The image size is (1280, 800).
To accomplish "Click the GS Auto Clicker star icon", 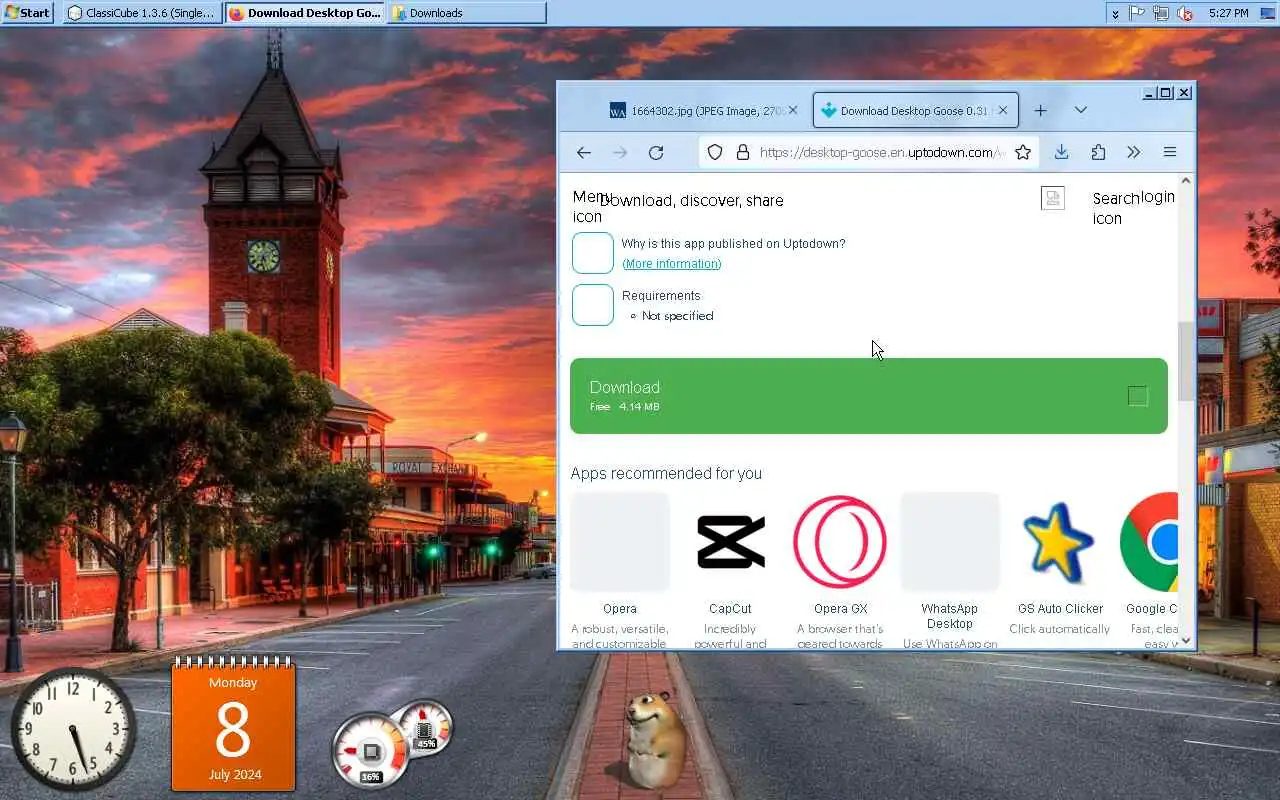I will (x=1059, y=542).
